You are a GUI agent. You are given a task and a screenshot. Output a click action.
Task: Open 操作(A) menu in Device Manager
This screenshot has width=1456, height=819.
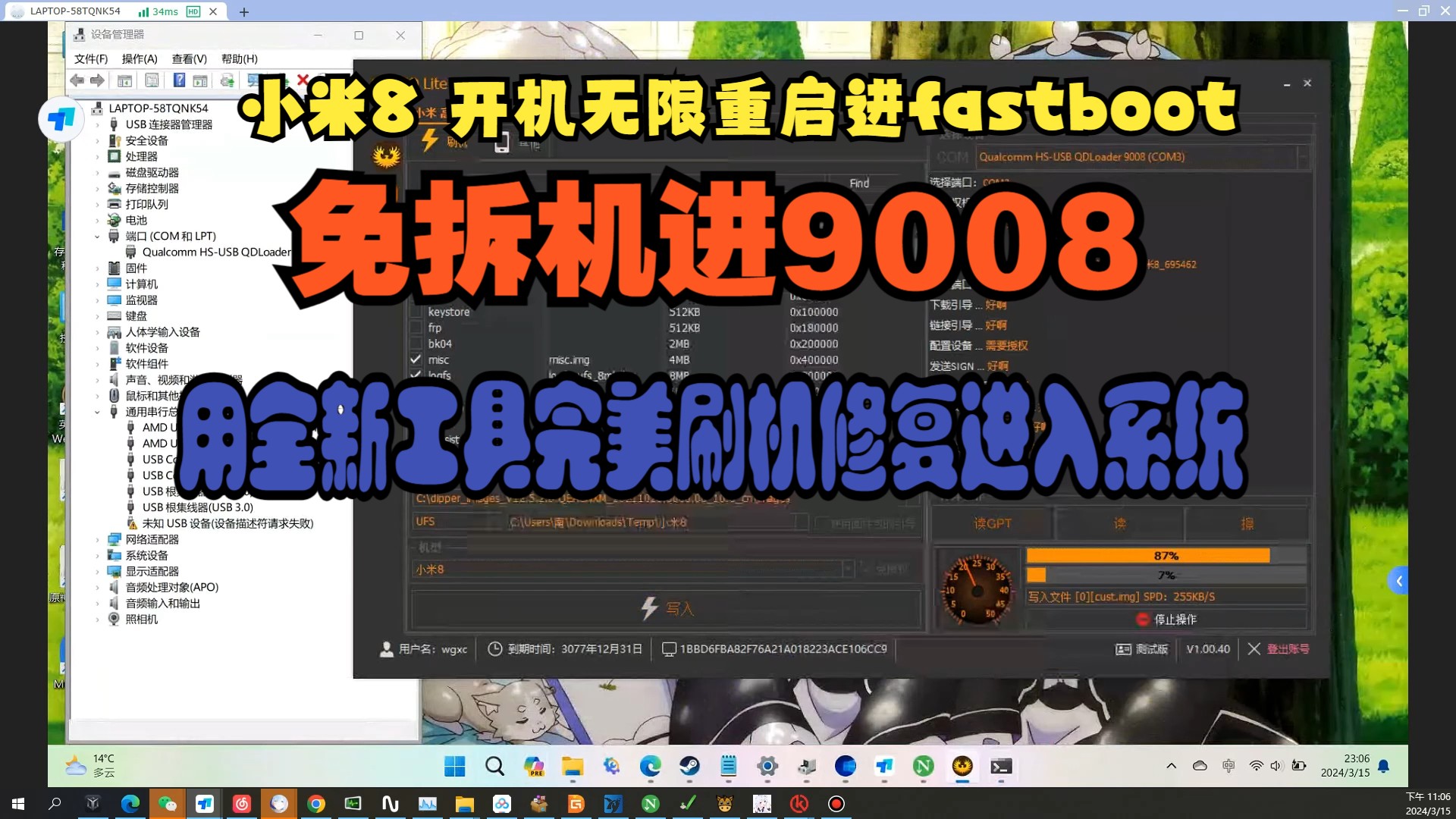pos(140,58)
